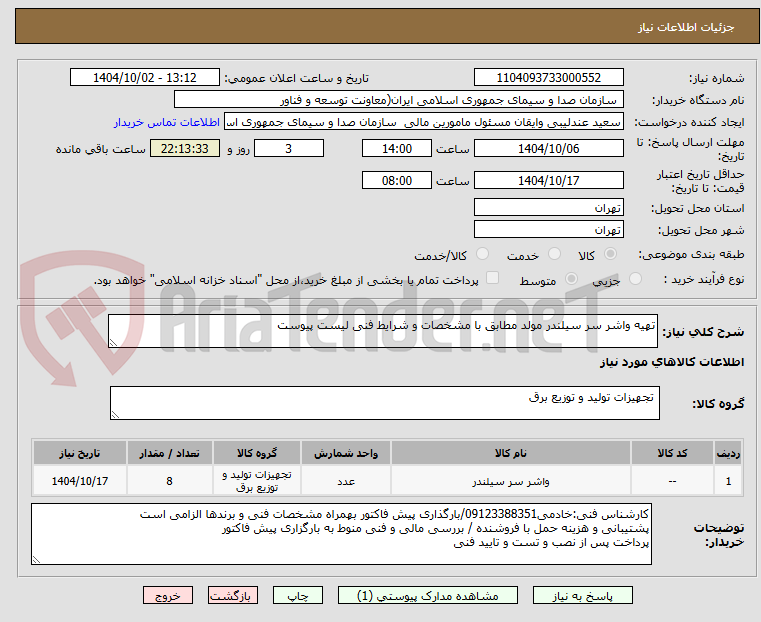The image size is (761, 622).
Task: Click the remaining days field showing 3
Action: point(289,148)
